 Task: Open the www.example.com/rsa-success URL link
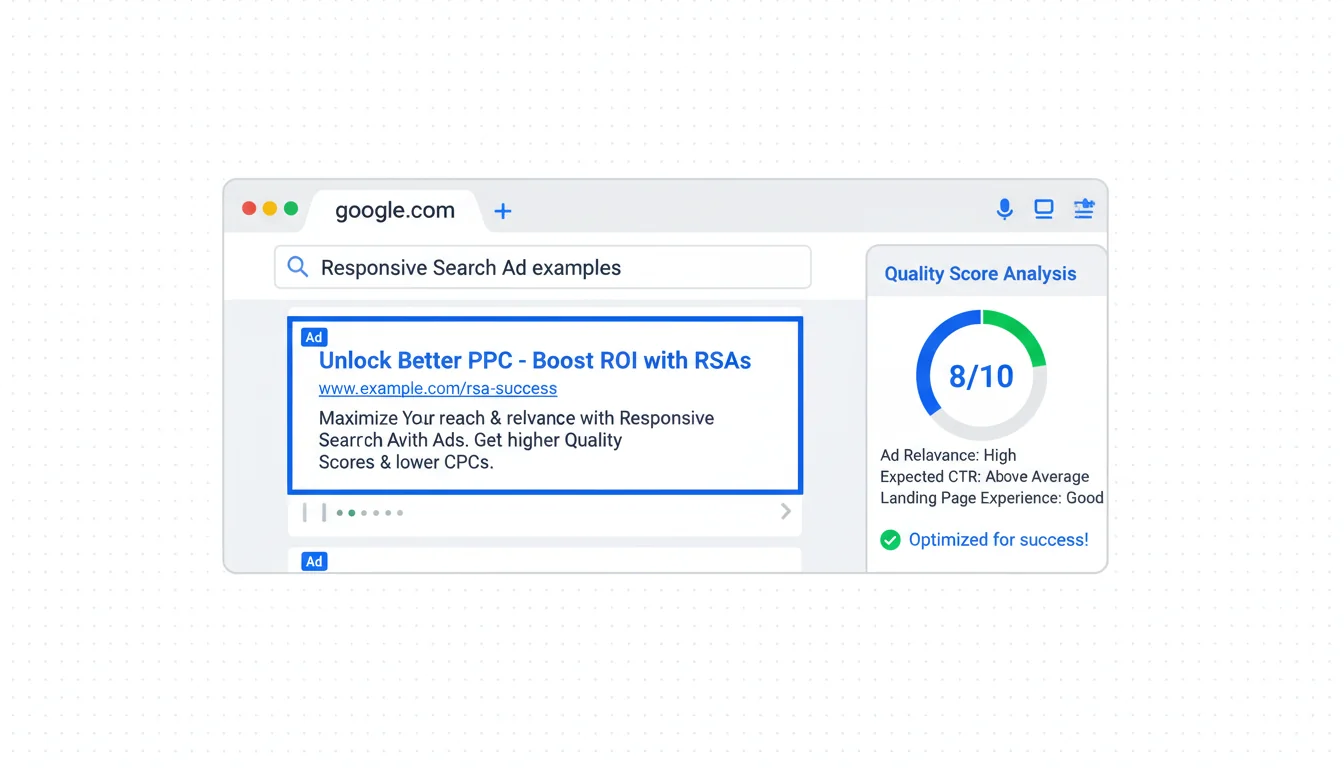click(x=438, y=388)
